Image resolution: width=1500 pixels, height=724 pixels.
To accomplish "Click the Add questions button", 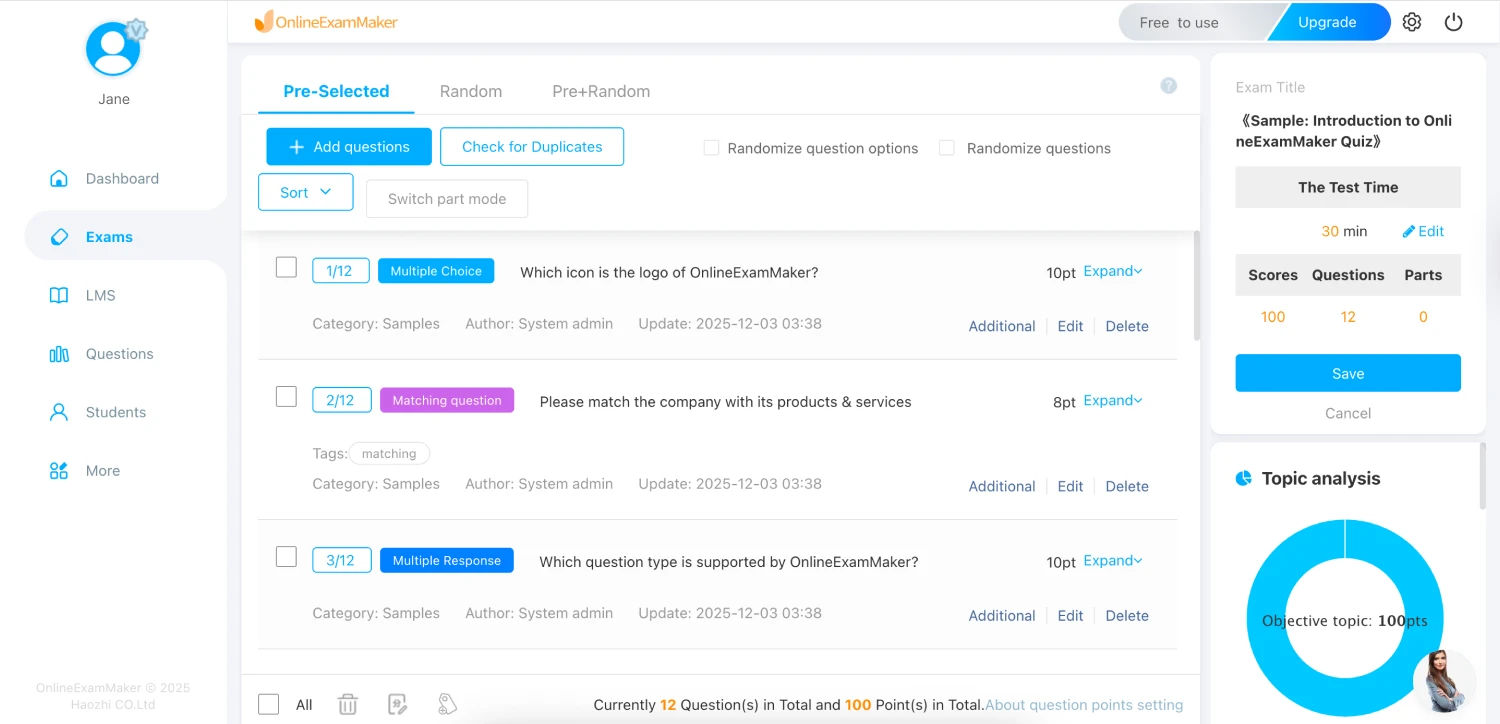I will 349,147.
